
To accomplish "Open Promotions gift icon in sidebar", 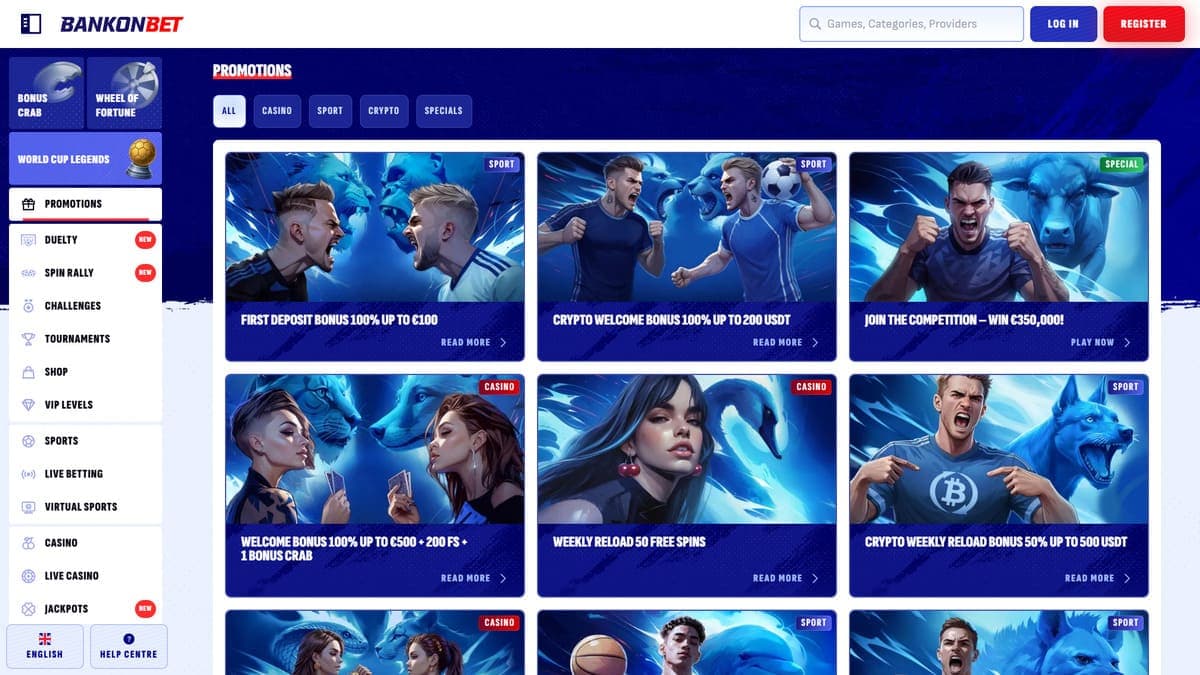I will pyautogui.click(x=28, y=204).
